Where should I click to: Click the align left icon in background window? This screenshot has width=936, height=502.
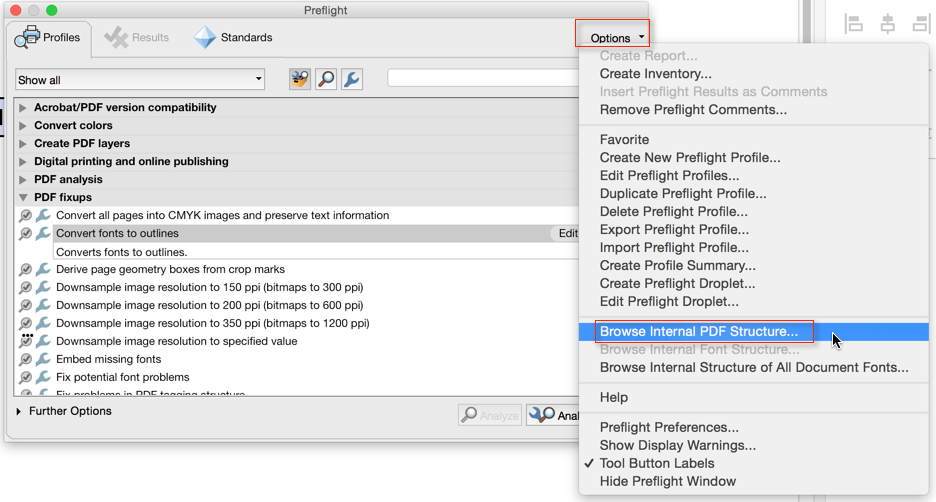(x=854, y=24)
